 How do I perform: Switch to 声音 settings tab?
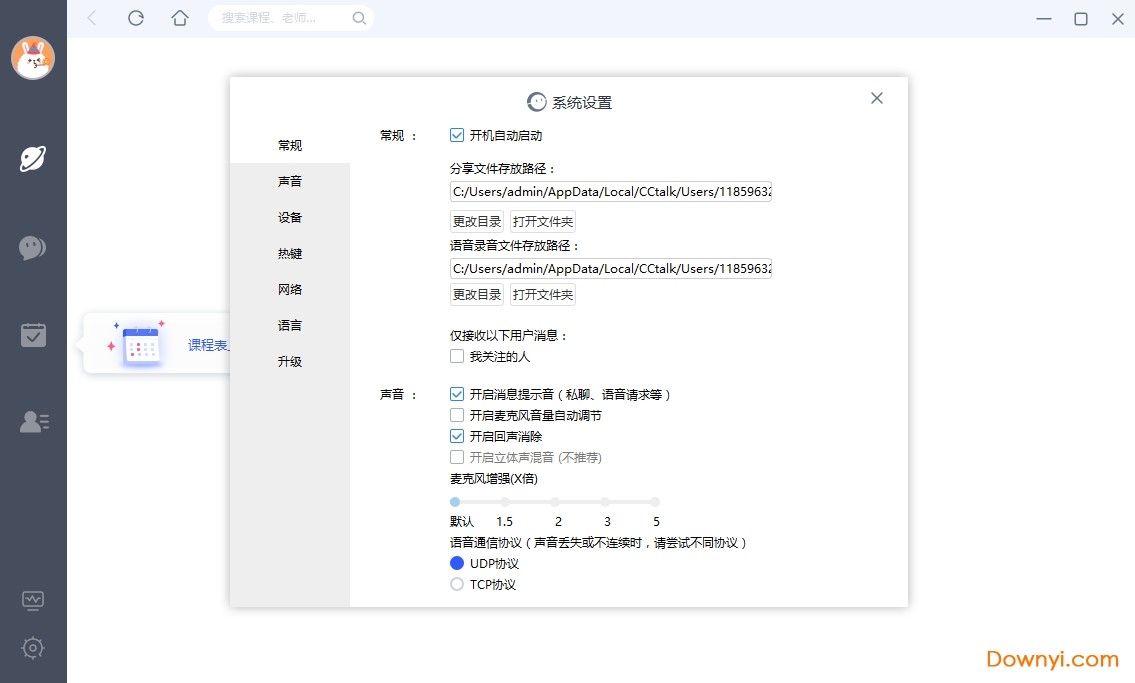290,181
